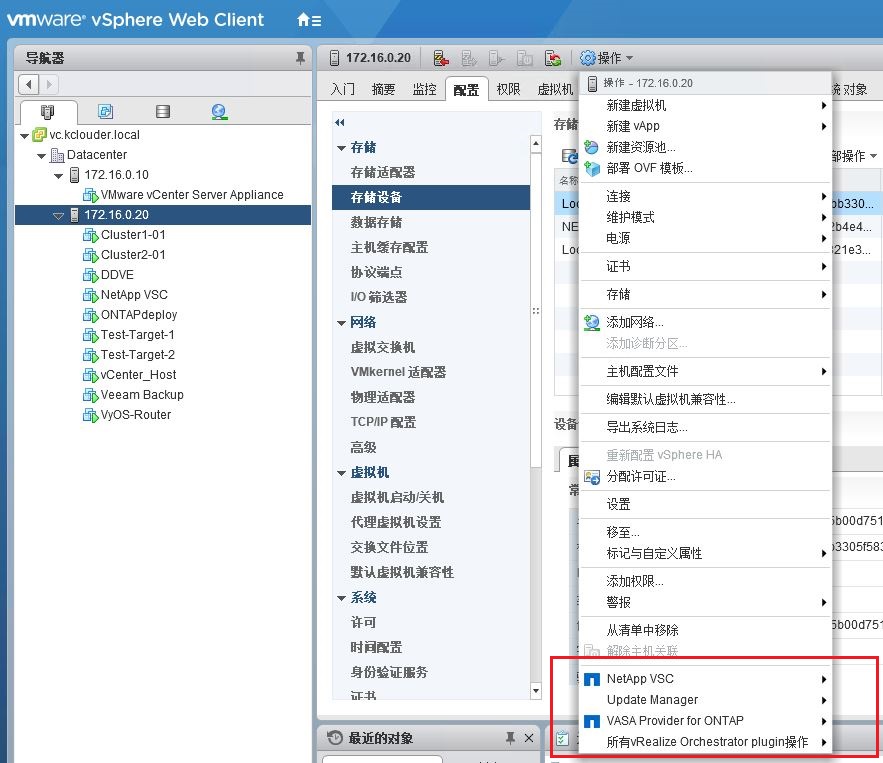Viewport: 883px width, 763px height.
Task: Open Networking navigator tab
Action: pos(219,111)
